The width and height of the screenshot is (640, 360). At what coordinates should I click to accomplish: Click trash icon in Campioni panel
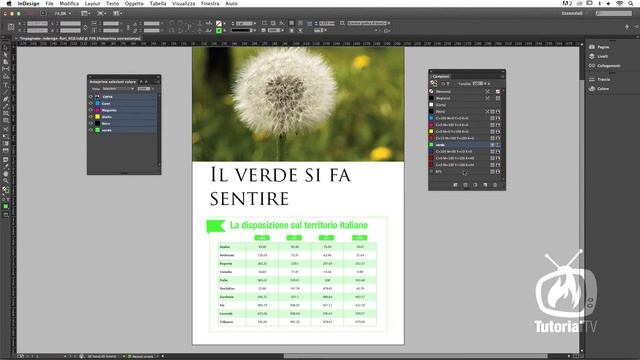coord(495,185)
